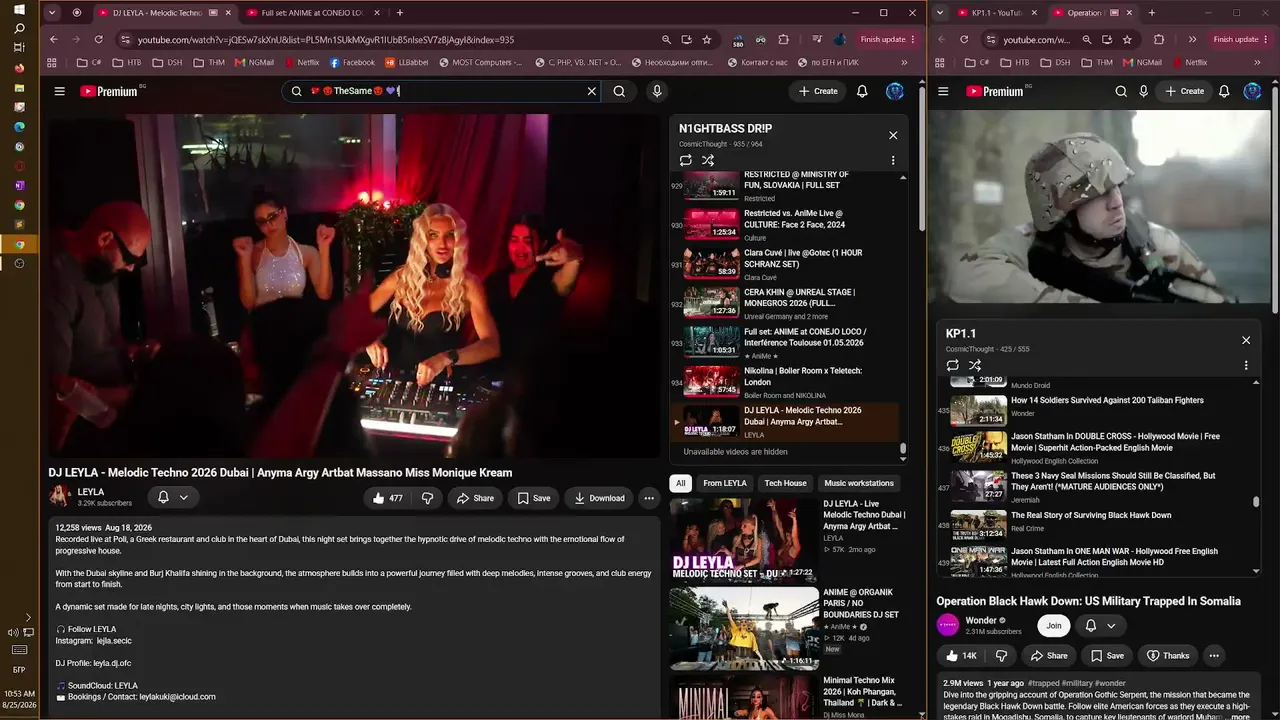
Task: Open N1GHTBASS DR!P playlist options menu
Action: point(893,160)
